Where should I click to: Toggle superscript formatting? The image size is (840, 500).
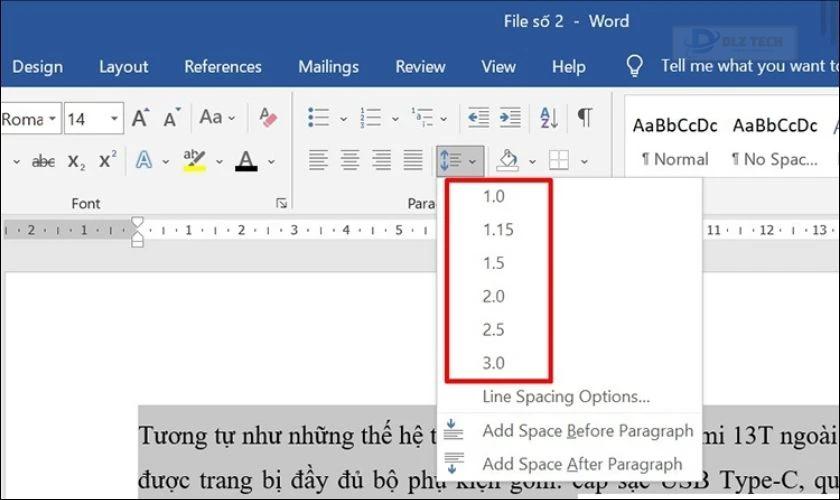coord(108,160)
